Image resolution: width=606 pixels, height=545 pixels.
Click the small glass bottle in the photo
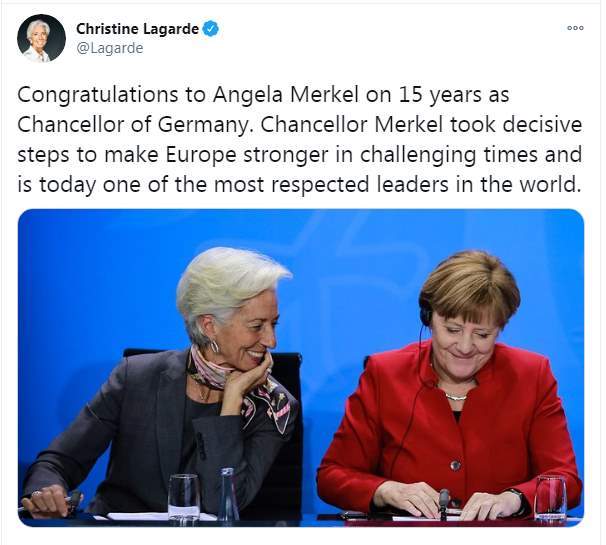tap(229, 493)
